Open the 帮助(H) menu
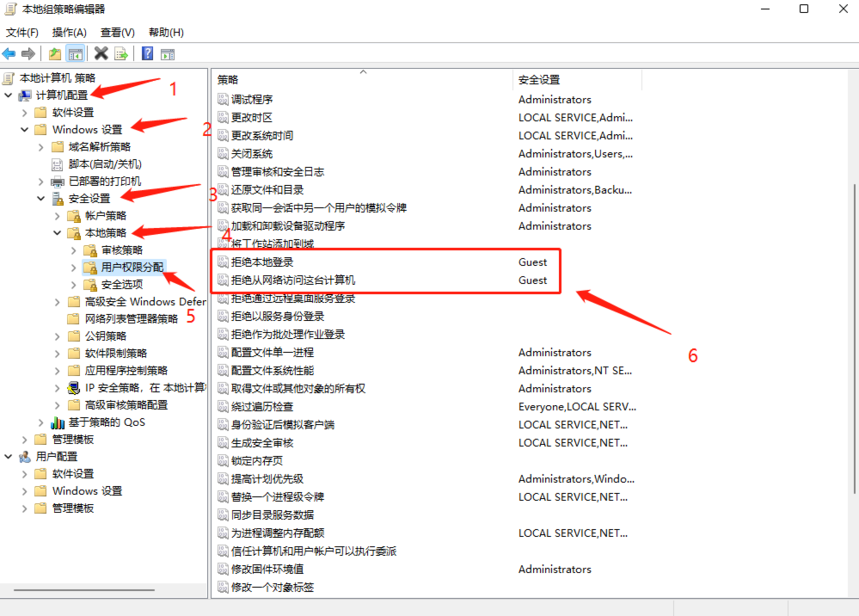This screenshot has height=616, width=859. point(167,32)
